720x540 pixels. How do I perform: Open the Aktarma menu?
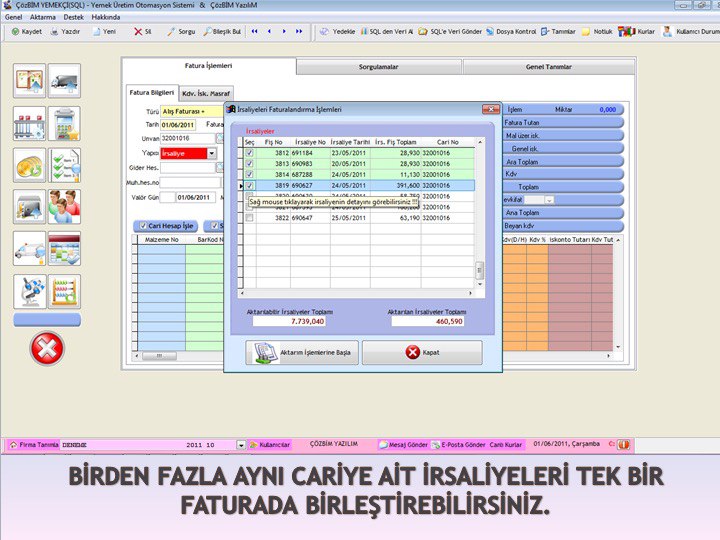(43, 18)
